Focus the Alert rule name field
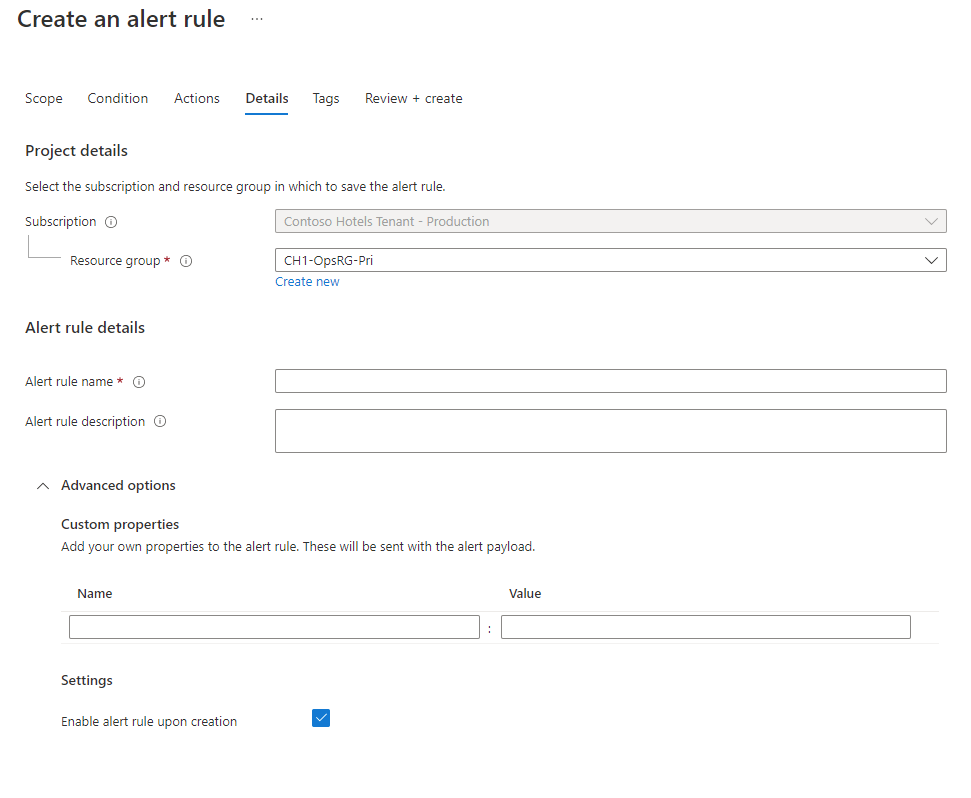Viewport: 971px width, 798px height. point(611,381)
